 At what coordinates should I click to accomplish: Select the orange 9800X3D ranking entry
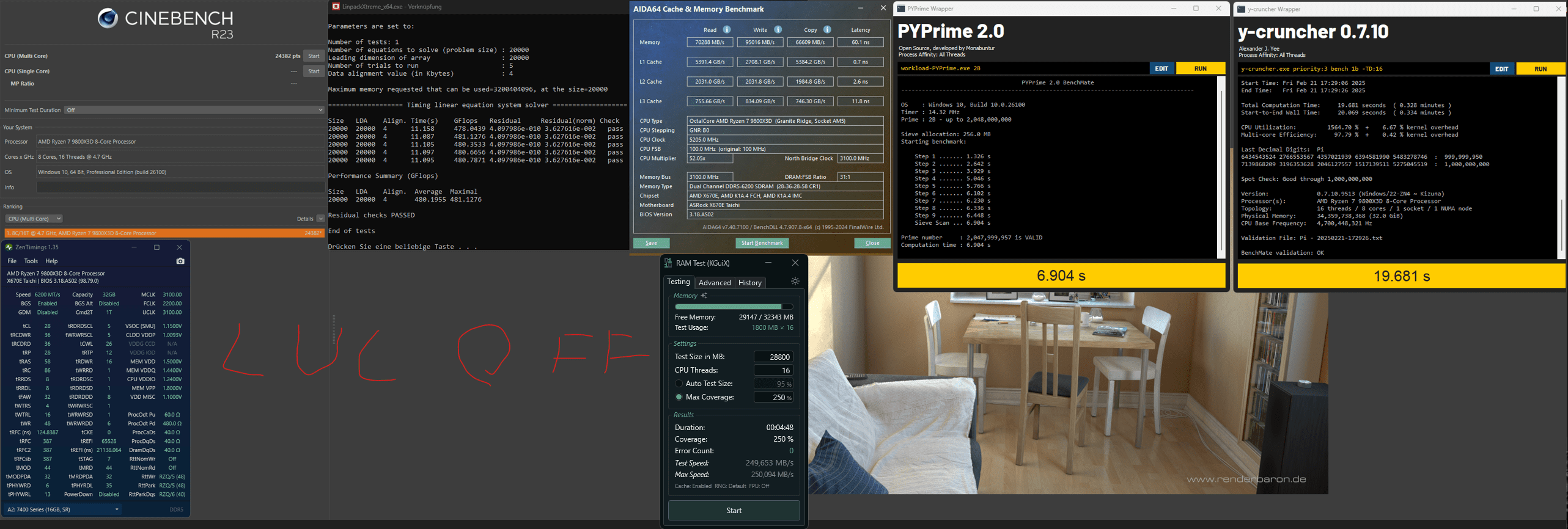point(164,233)
